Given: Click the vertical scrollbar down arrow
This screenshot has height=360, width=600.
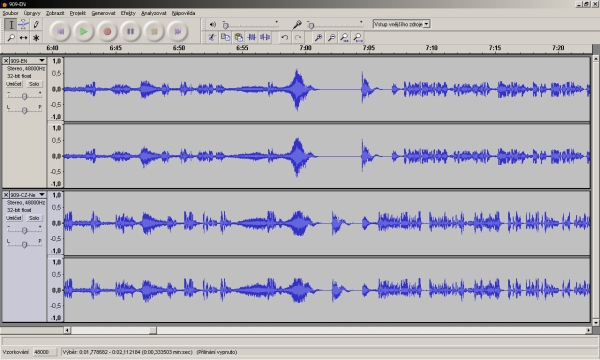Looking at the screenshot, I should tap(596, 322).
